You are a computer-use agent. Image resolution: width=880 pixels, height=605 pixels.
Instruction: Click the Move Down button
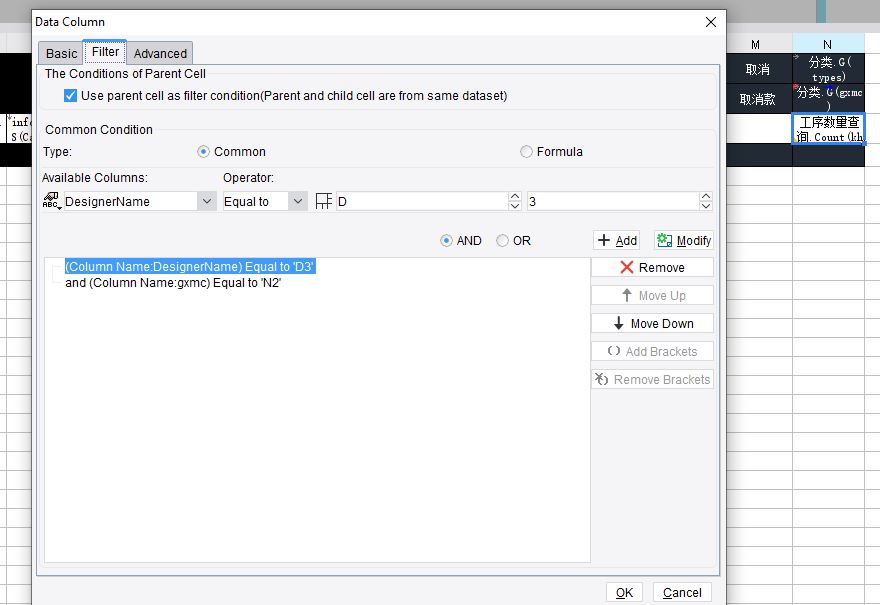pos(652,323)
